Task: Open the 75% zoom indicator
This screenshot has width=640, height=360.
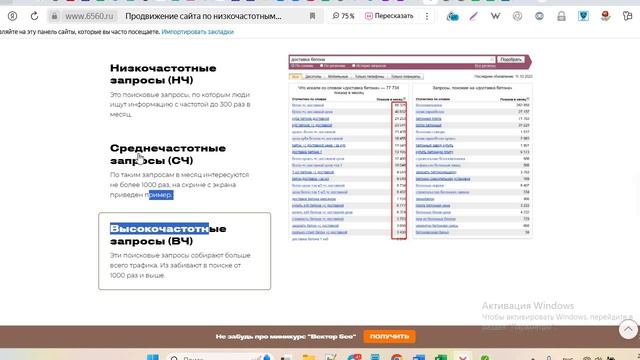Action: pyautogui.click(x=343, y=16)
